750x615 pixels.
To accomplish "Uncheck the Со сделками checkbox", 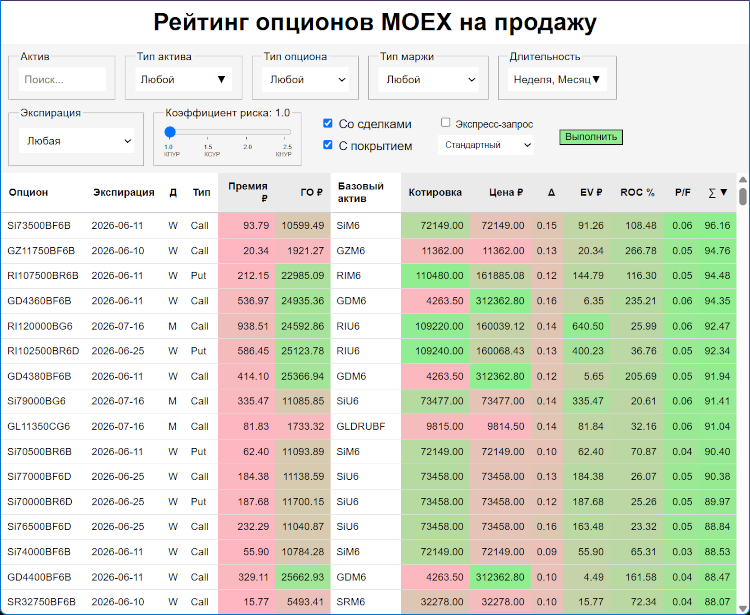I will [x=328, y=123].
